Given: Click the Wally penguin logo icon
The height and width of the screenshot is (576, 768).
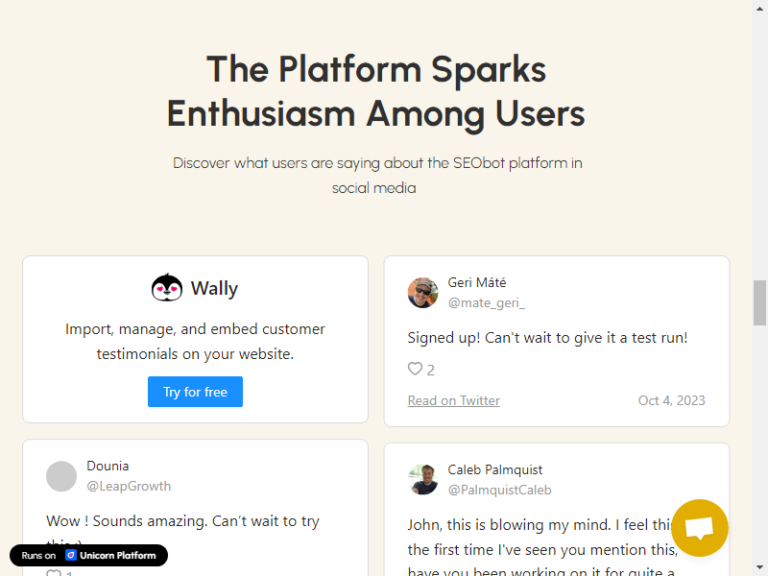Looking at the screenshot, I should (x=167, y=287).
